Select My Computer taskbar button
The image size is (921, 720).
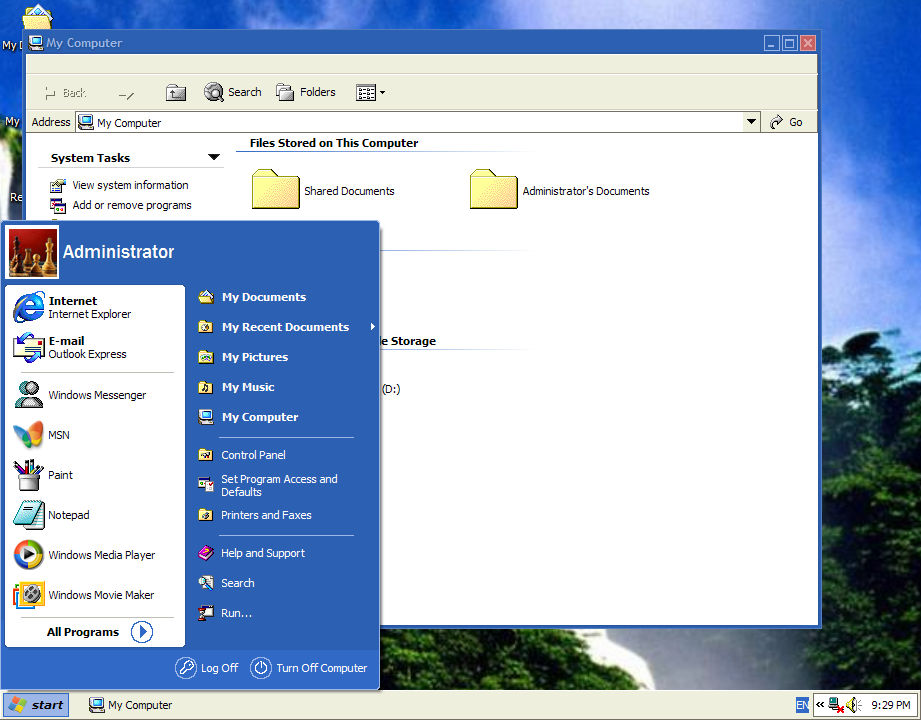tap(130, 705)
